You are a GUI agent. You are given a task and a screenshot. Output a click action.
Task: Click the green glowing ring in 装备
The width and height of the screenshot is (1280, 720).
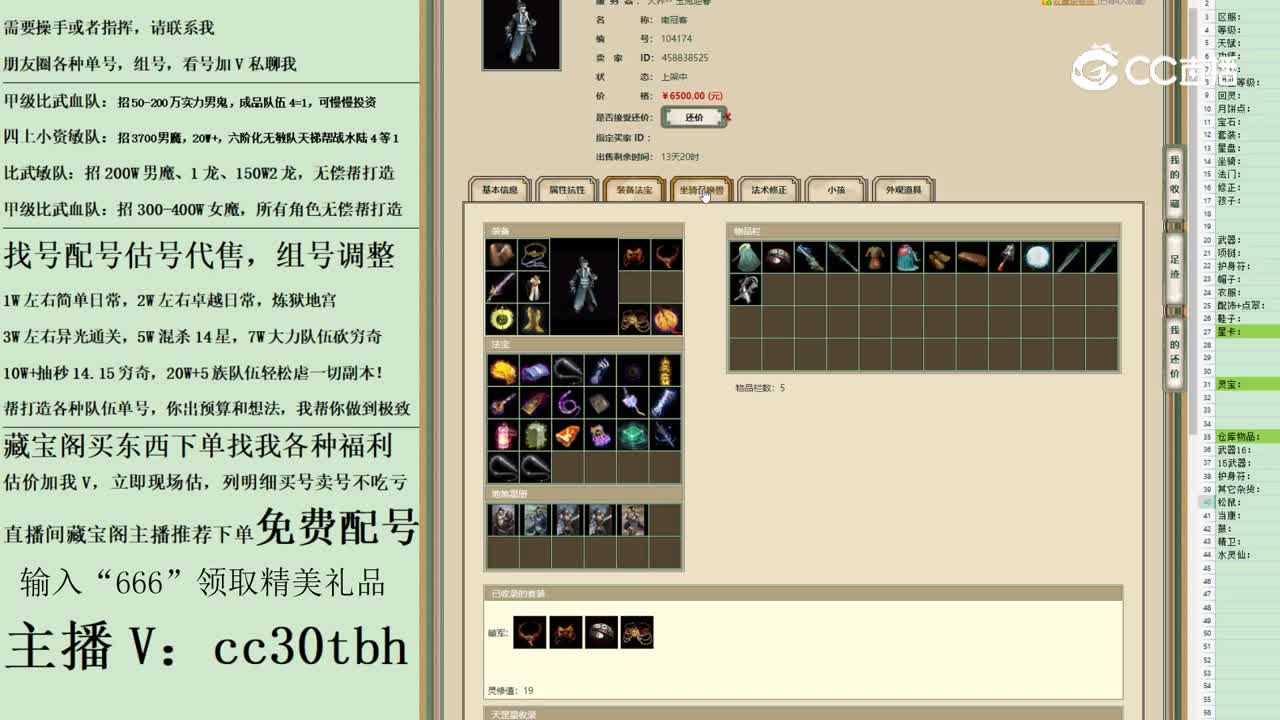501,320
